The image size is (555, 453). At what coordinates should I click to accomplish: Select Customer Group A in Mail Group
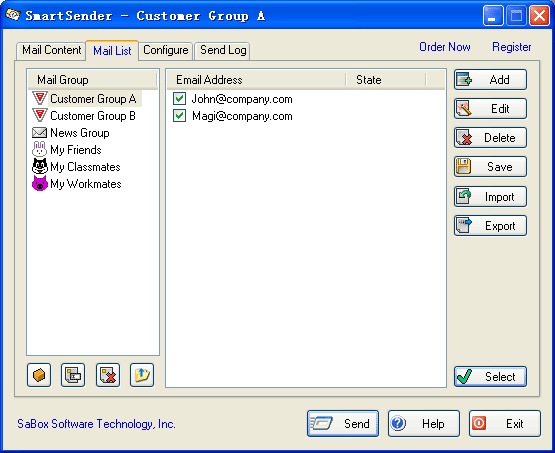[x=86, y=98]
